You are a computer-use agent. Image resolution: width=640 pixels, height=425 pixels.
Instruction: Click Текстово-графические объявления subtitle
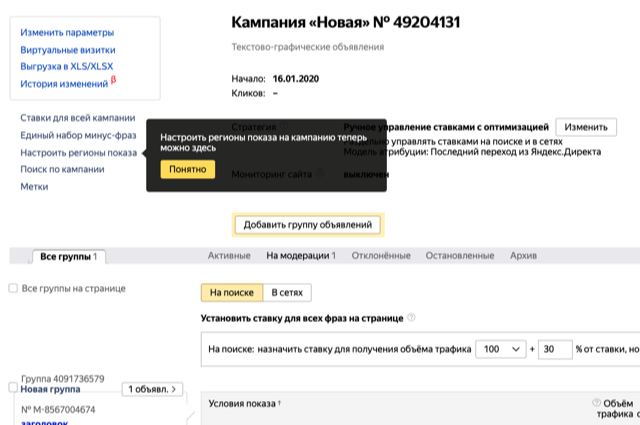pyautogui.click(x=308, y=47)
